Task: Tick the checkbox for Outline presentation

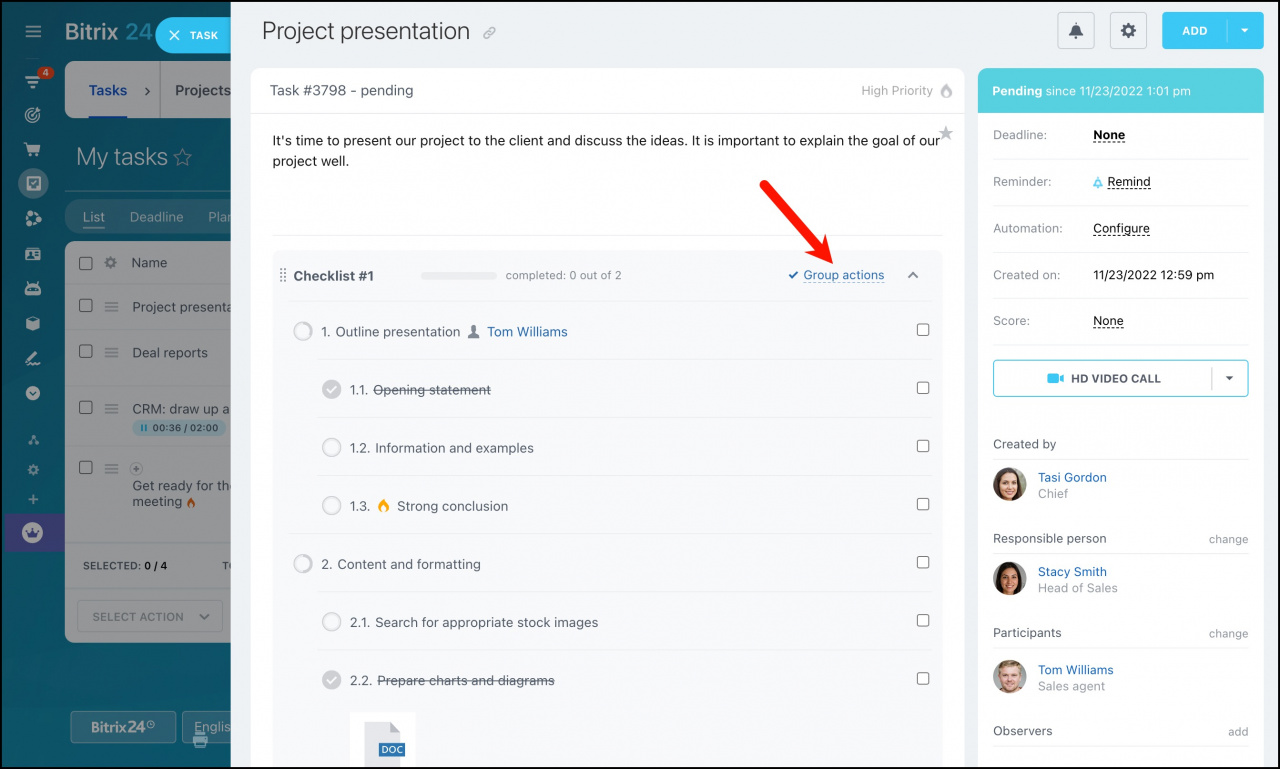Action: point(923,330)
